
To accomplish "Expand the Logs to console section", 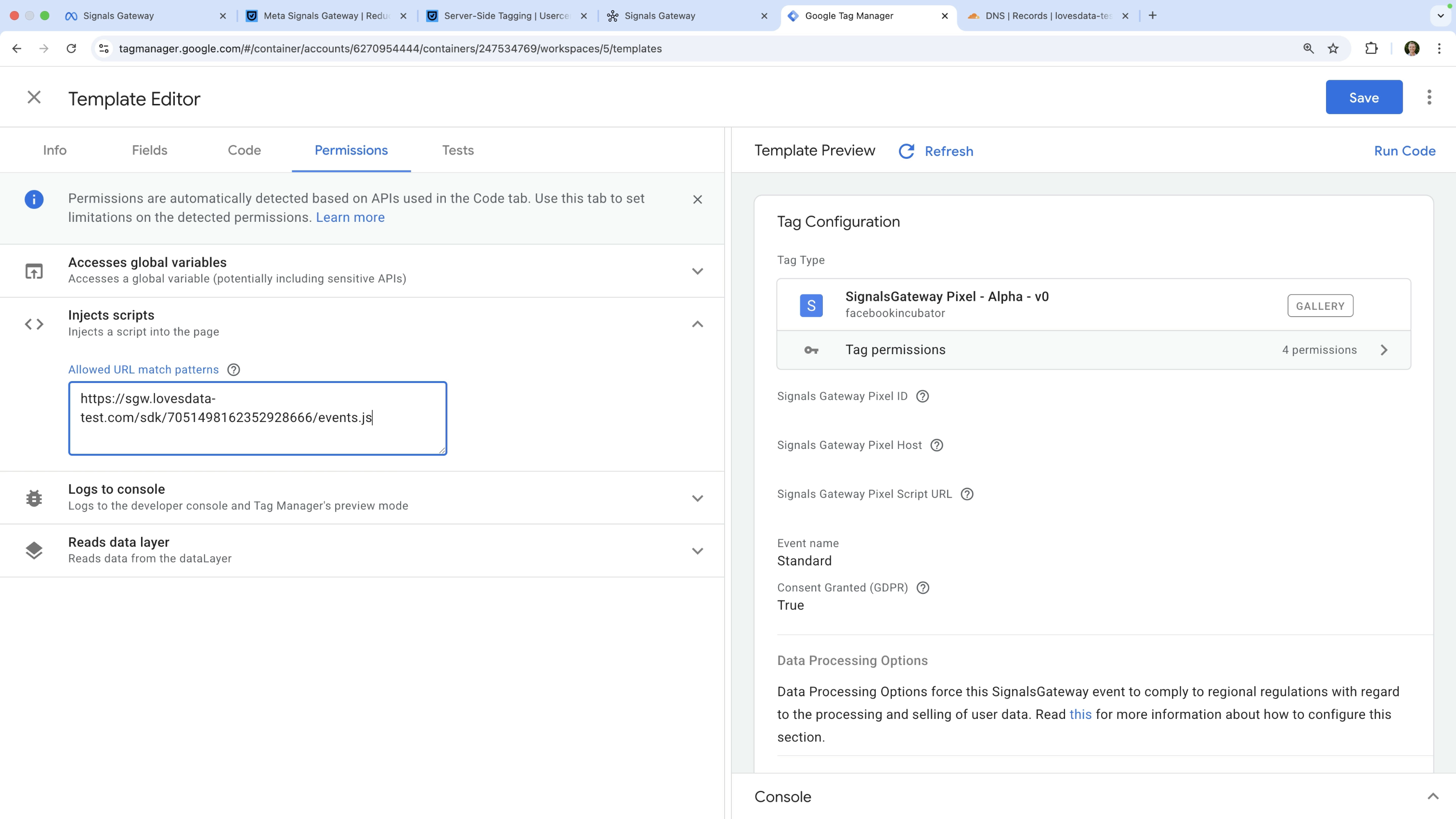I will [698, 498].
